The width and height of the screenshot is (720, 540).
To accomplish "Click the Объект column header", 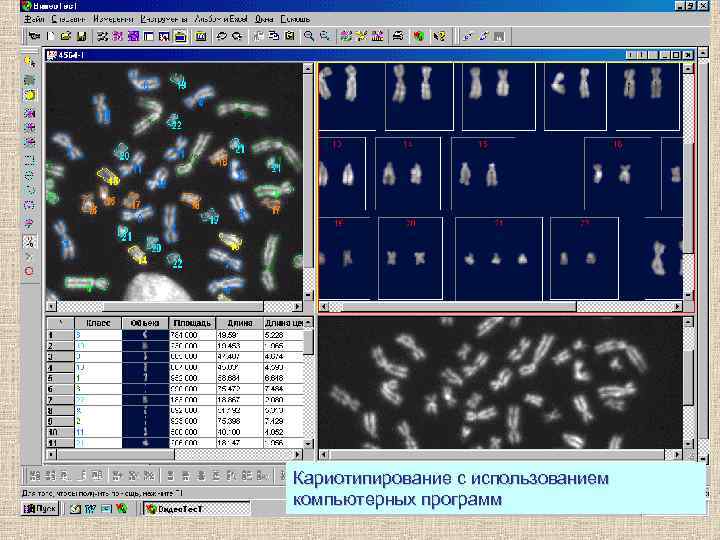I will 145,323.
